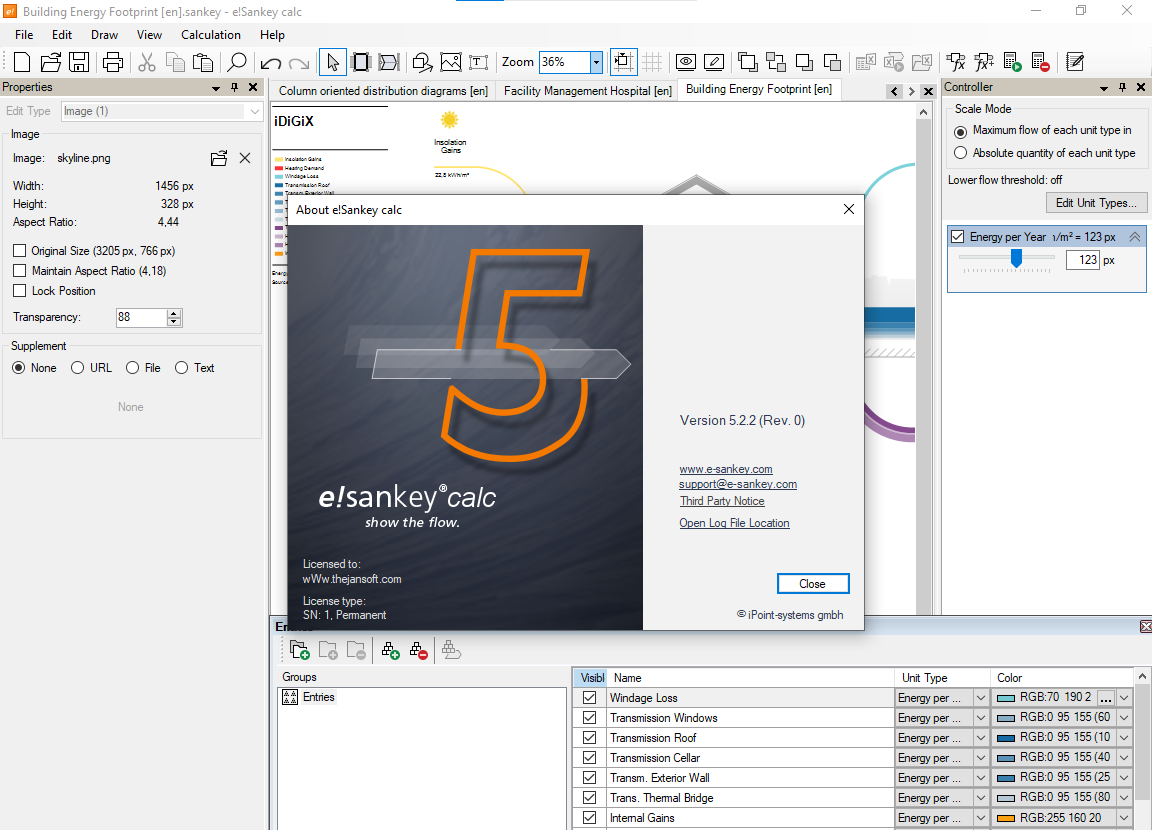The height and width of the screenshot is (830, 1152).
Task: Adjust the Energy per Year scale slider
Action: coord(1016,258)
